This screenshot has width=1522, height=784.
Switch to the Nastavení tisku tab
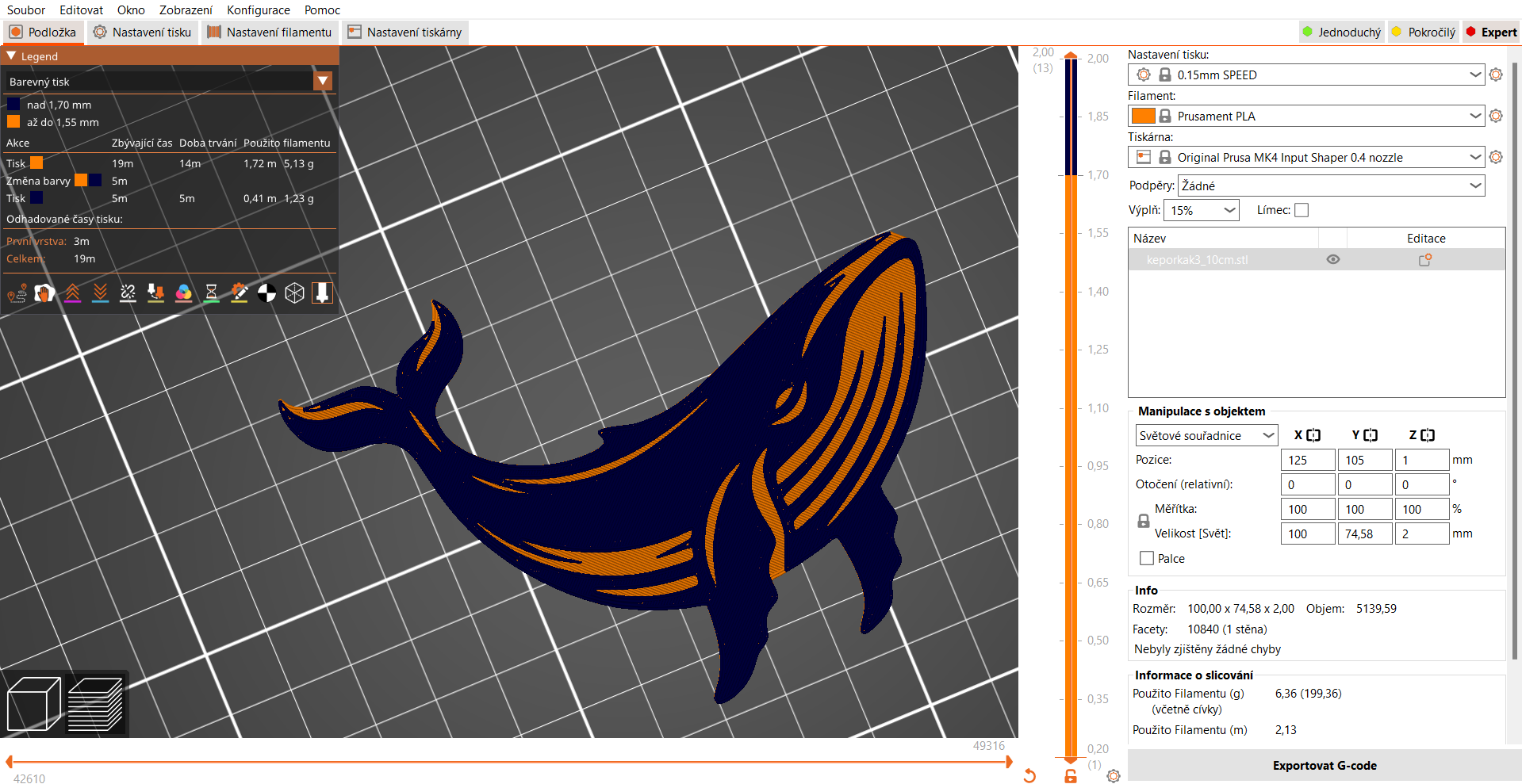143,33
